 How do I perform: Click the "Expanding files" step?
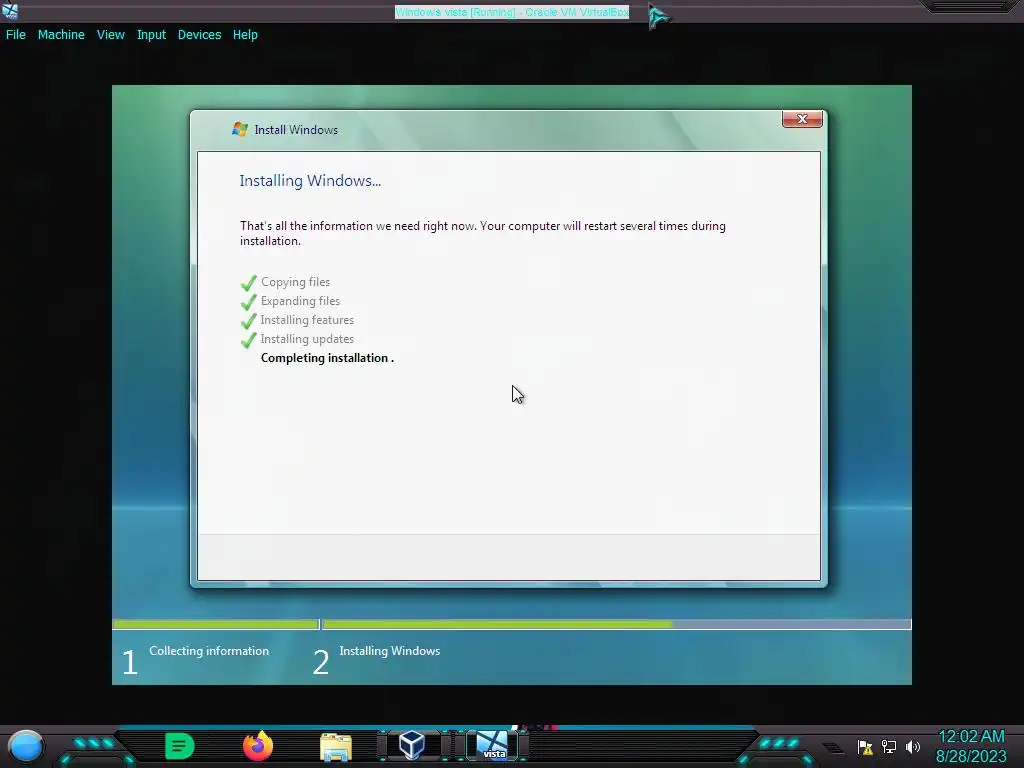coord(300,301)
